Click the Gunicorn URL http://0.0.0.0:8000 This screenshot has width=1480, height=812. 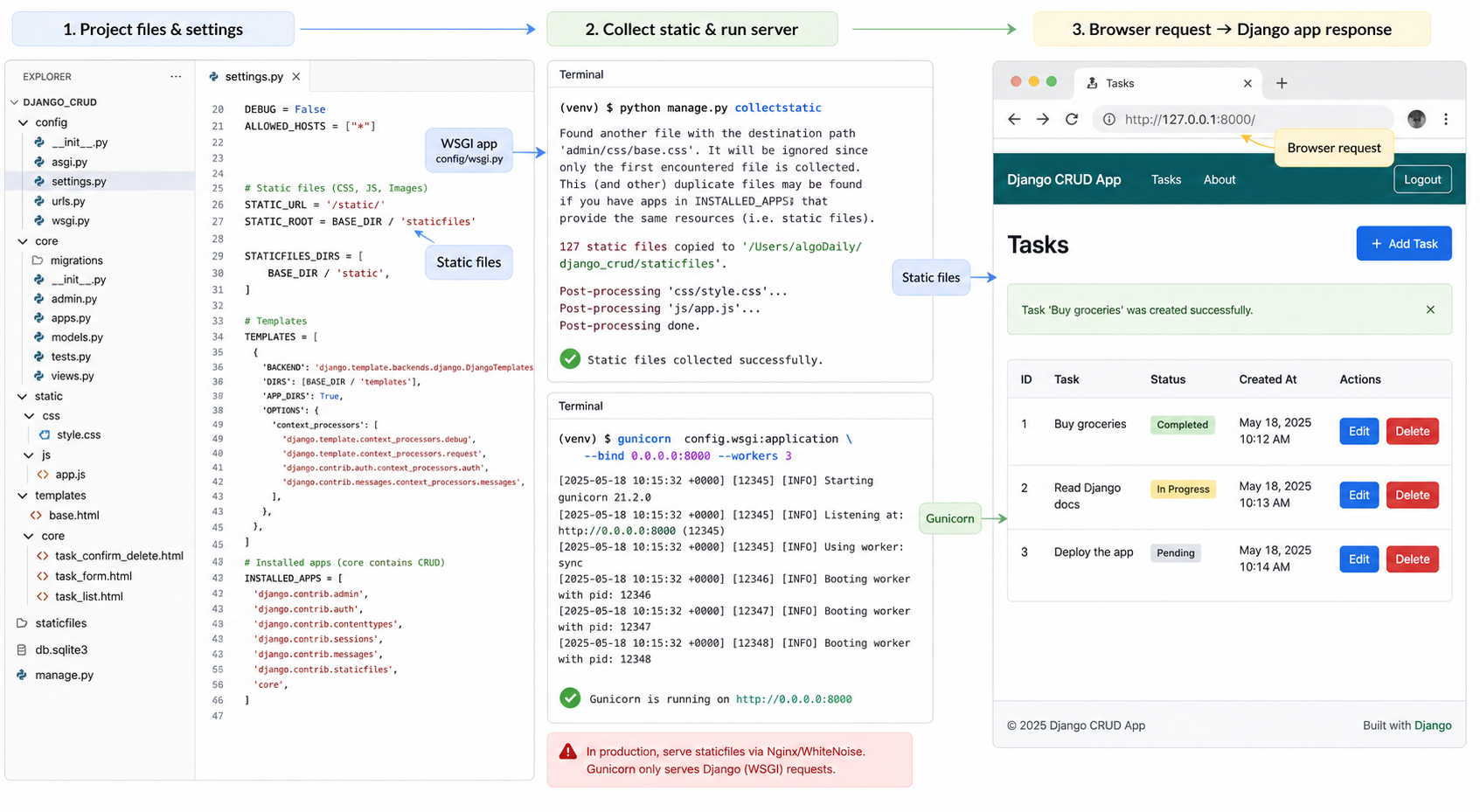point(794,699)
